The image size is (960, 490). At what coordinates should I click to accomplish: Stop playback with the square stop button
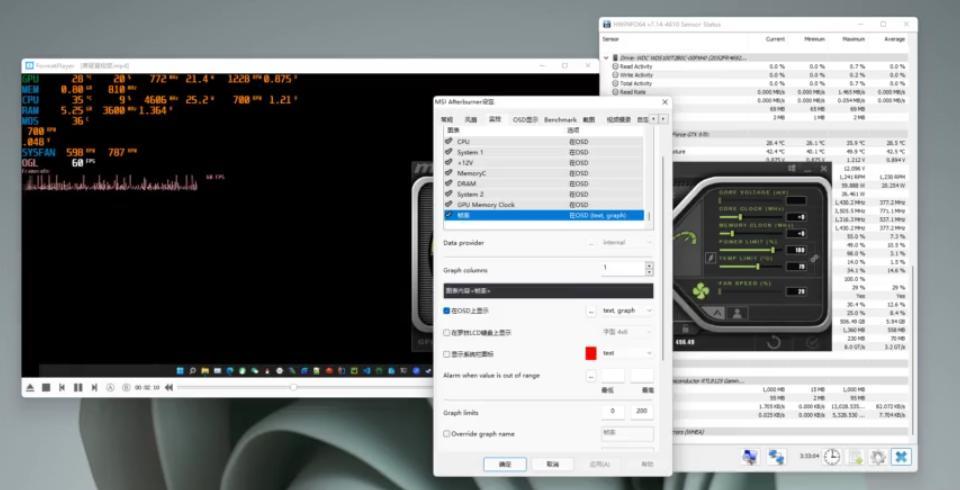46,387
